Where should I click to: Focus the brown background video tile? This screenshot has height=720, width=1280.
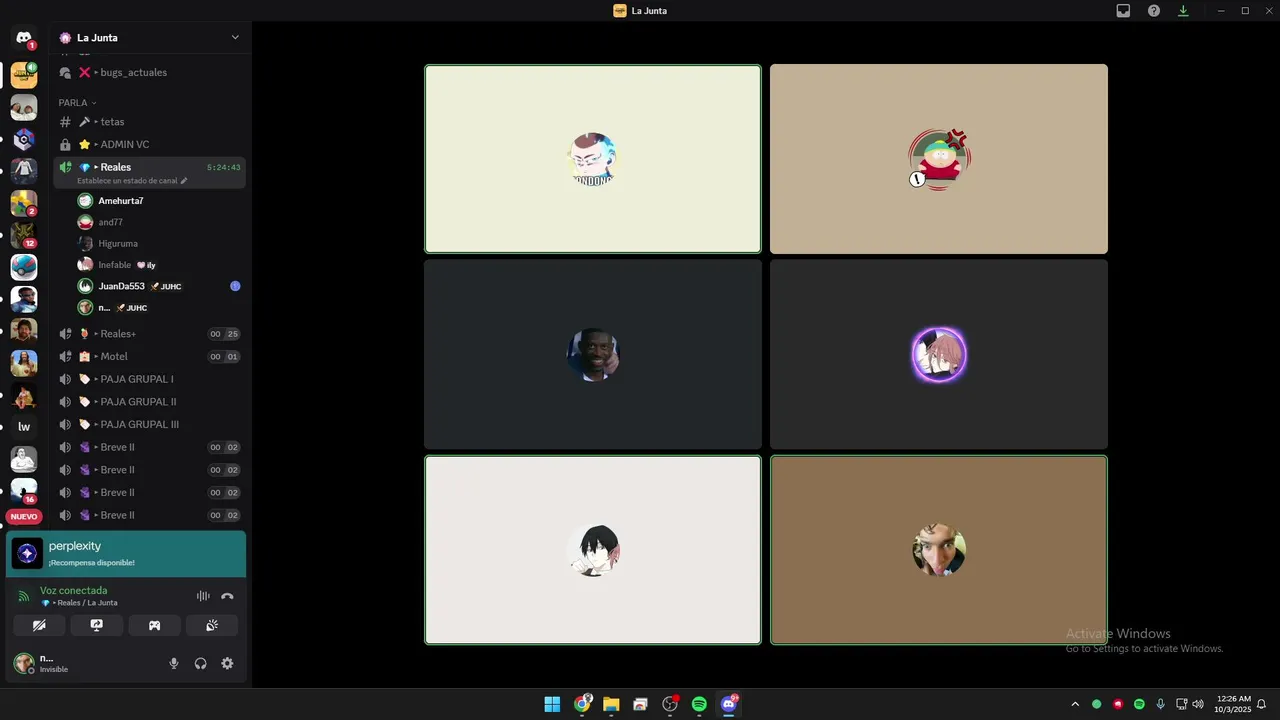[939, 550]
